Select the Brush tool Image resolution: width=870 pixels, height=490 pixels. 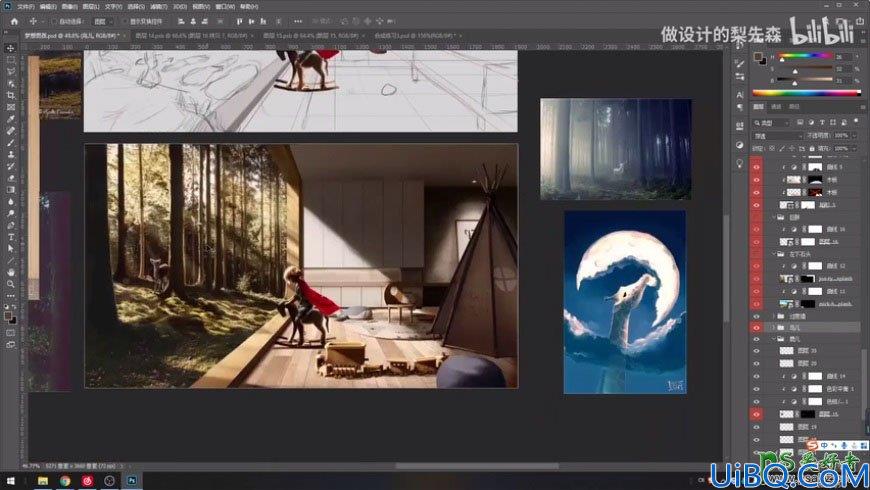pyautogui.click(x=11, y=143)
